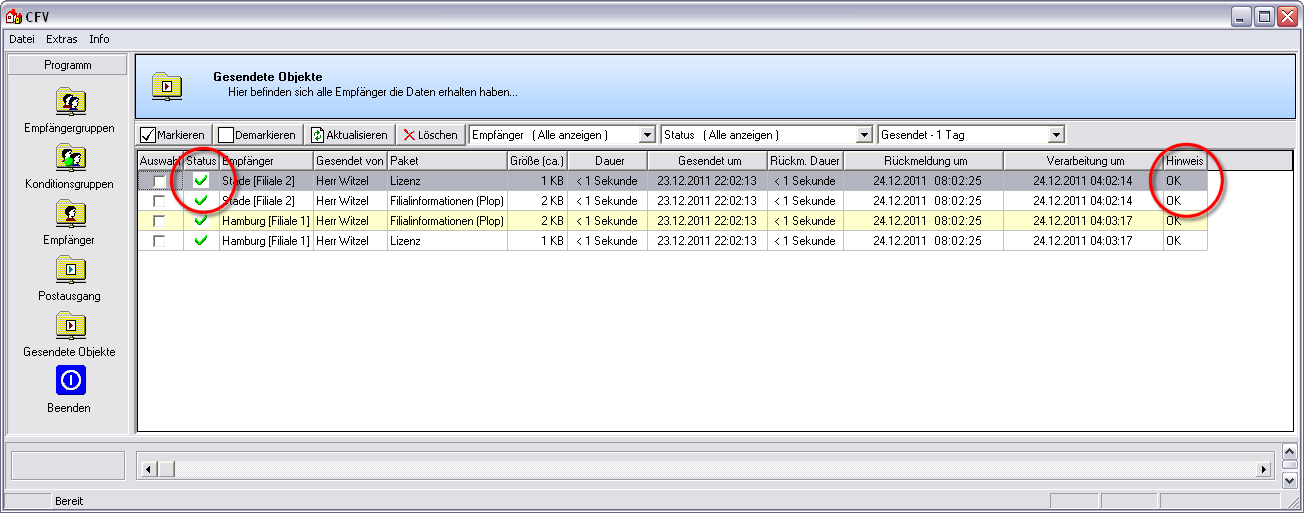The image size is (1304, 513).
Task: Open the Postausgang folder icon
Action: [x=70, y=270]
